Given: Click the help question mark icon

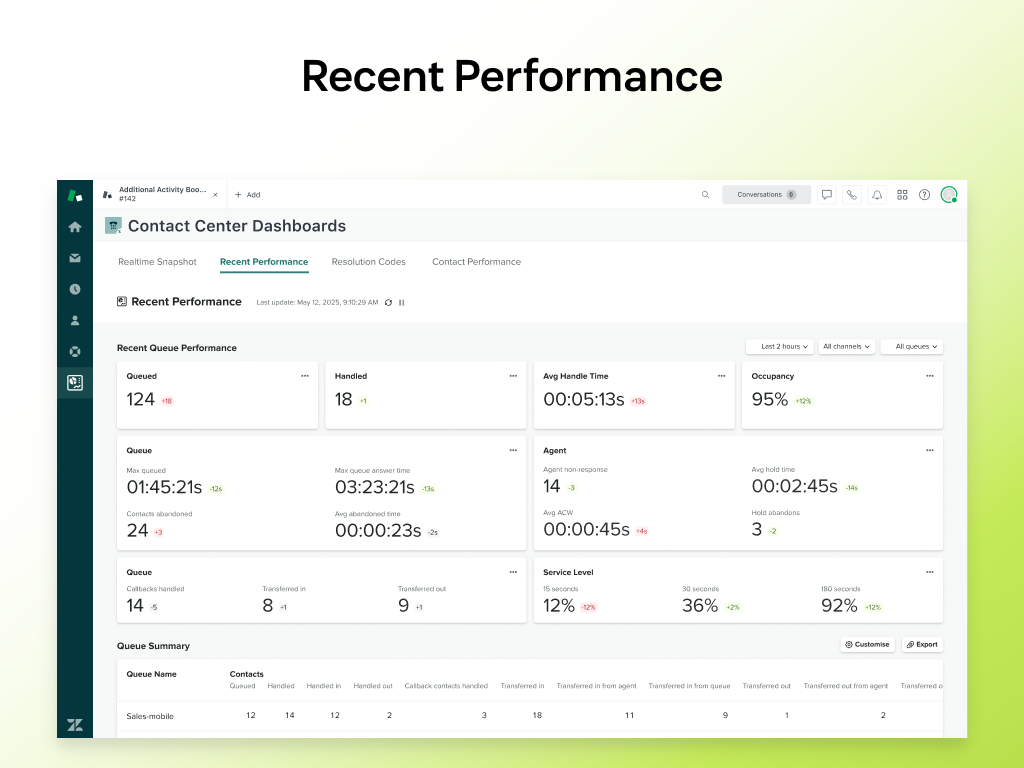Looking at the screenshot, I should [x=925, y=195].
